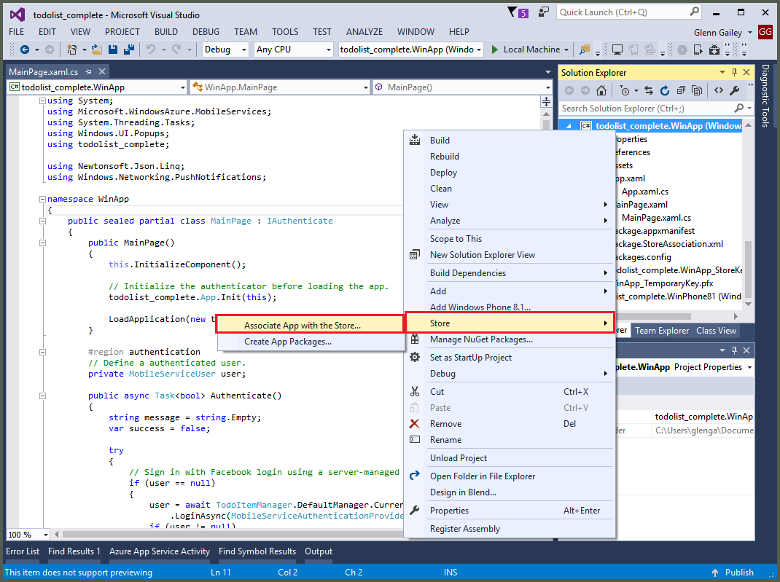780x582 pixels.
Task: Click Publish in the status bar
Action: click(x=739, y=573)
